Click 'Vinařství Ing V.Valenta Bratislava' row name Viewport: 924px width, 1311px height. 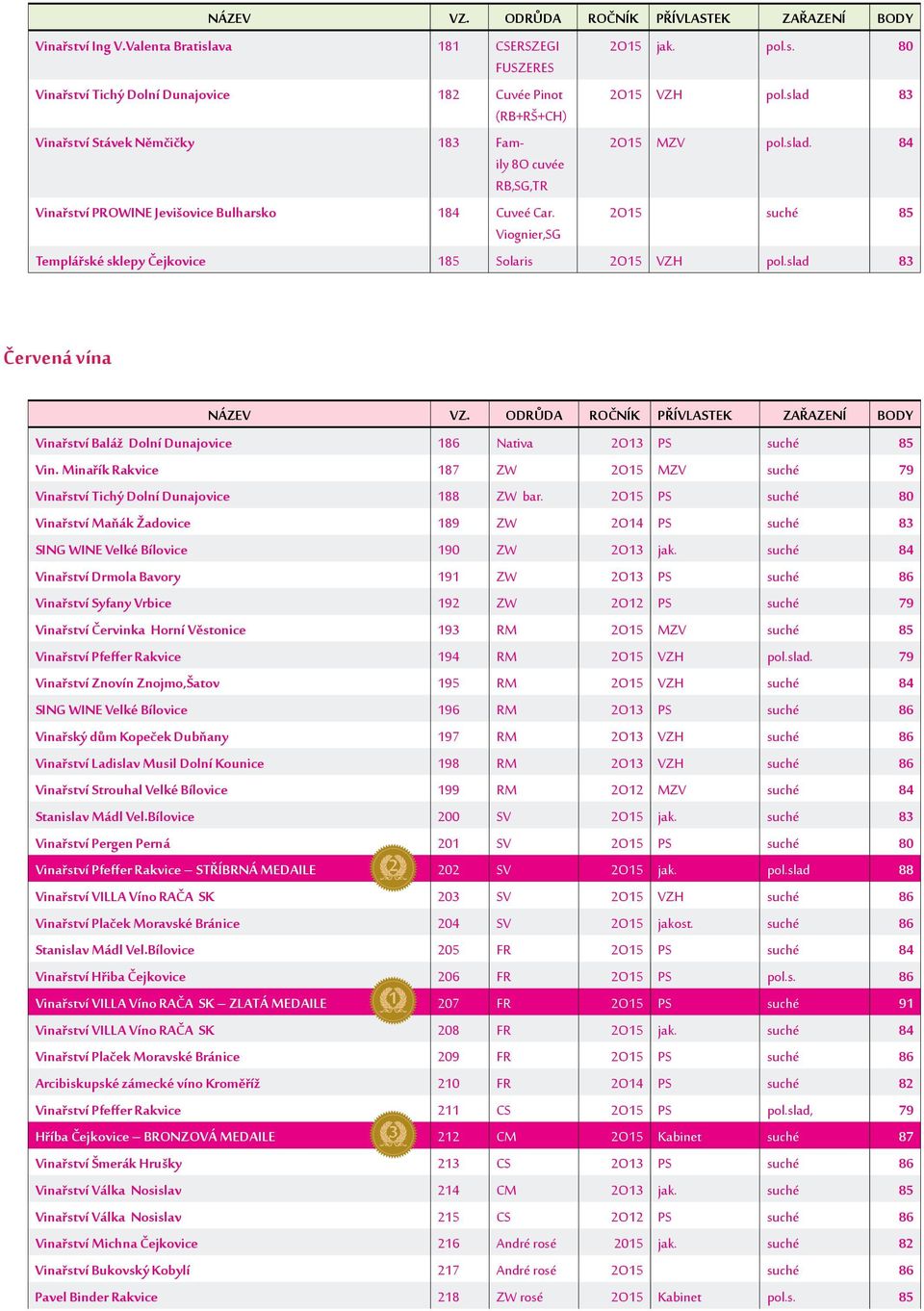134,46
